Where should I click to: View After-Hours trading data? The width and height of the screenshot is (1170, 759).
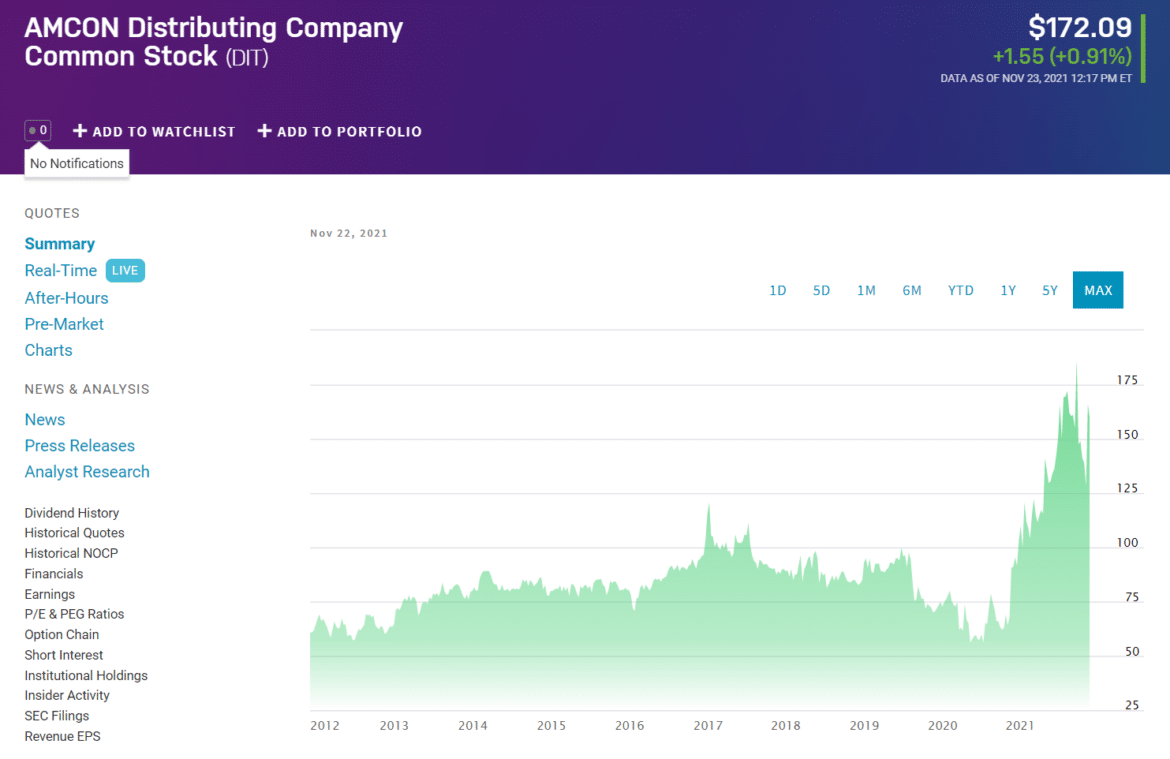point(66,297)
